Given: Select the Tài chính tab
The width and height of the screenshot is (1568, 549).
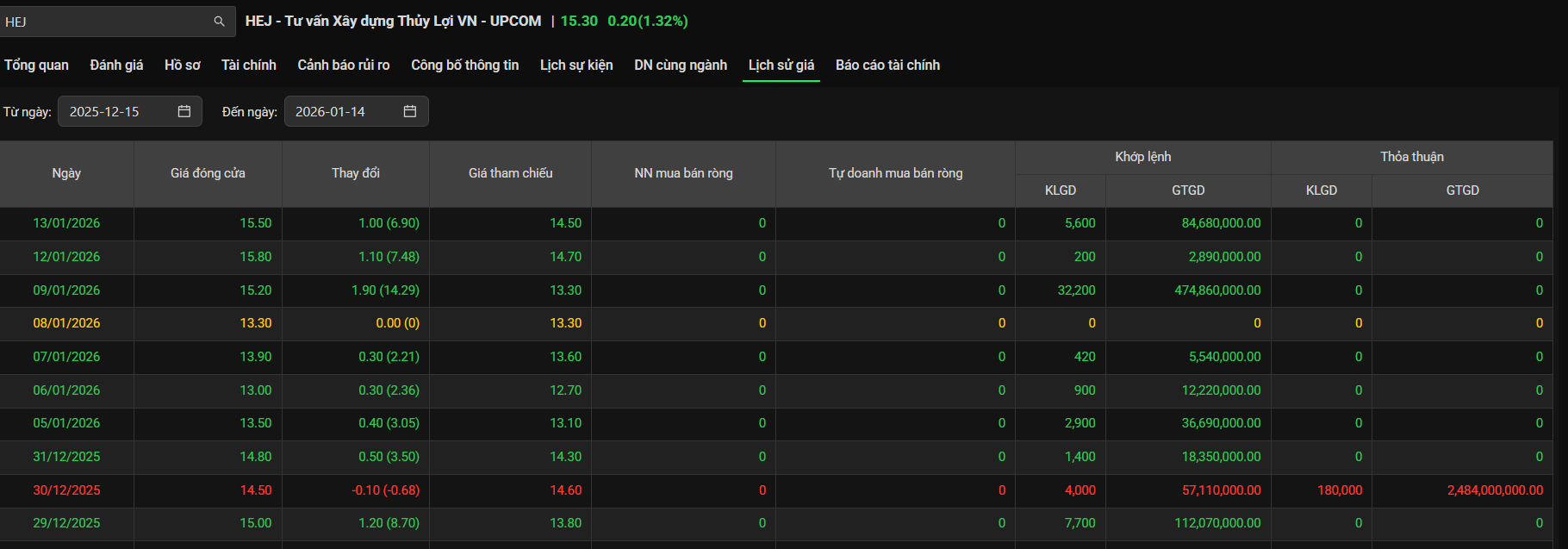Looking at the screenshot, I should [249, 66].
